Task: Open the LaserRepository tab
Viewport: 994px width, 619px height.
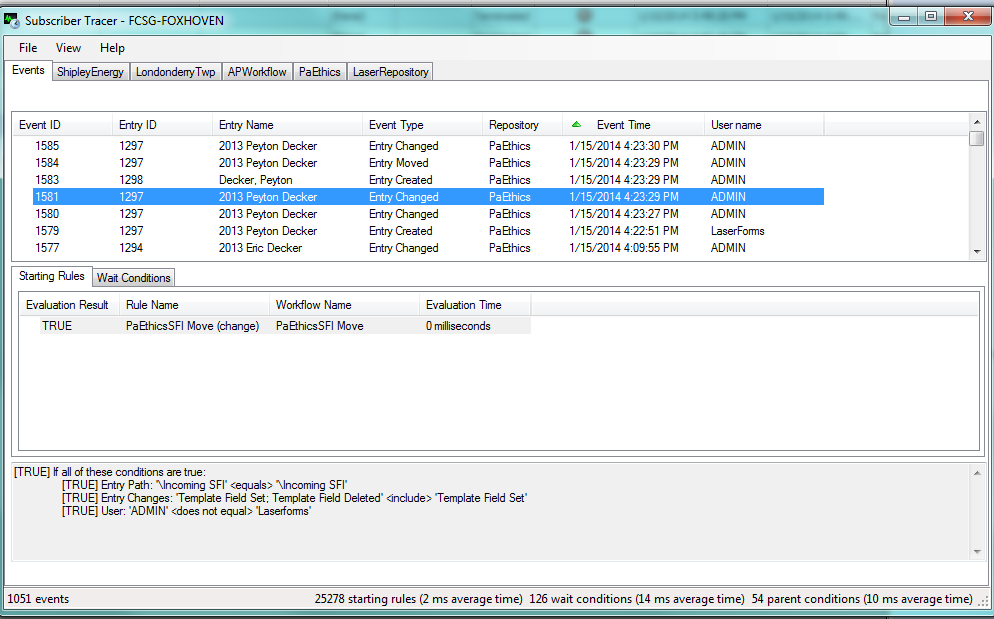Action: pyautogui.click(x=391, y=72)
